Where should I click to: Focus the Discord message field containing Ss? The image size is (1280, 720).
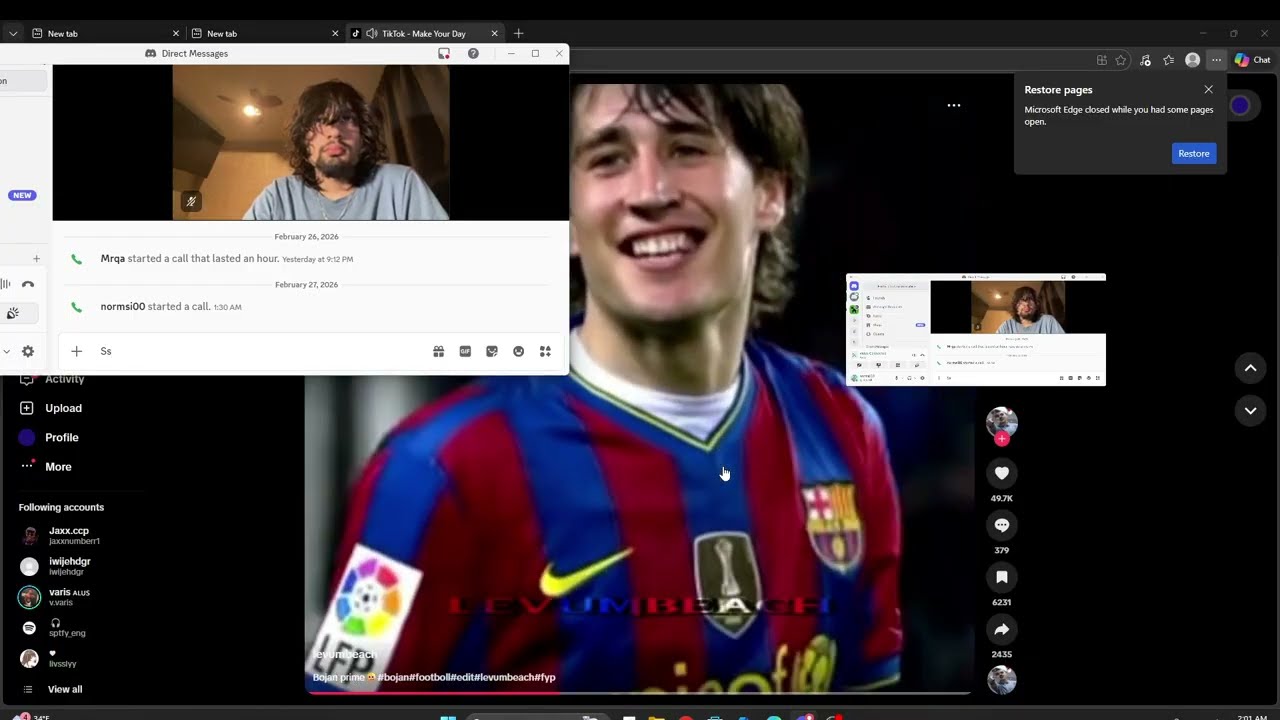coord(260,351)
